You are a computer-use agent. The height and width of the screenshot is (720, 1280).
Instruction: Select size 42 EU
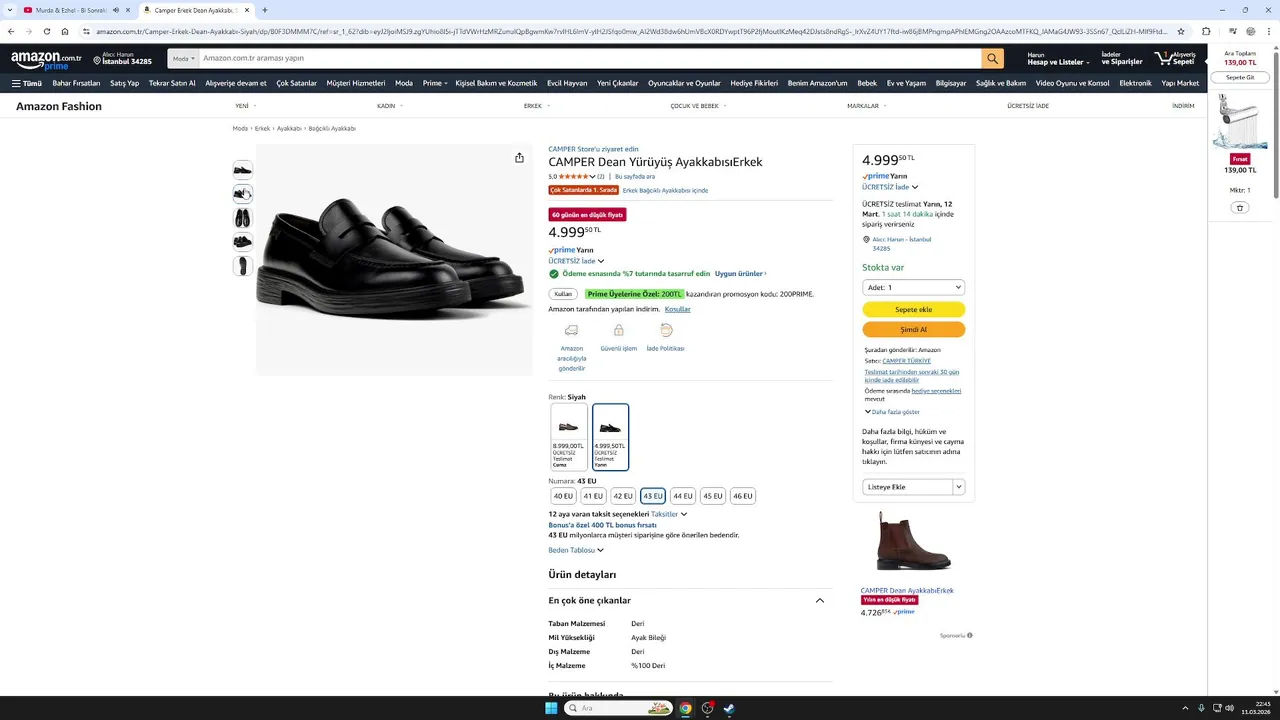pos(623,496)
